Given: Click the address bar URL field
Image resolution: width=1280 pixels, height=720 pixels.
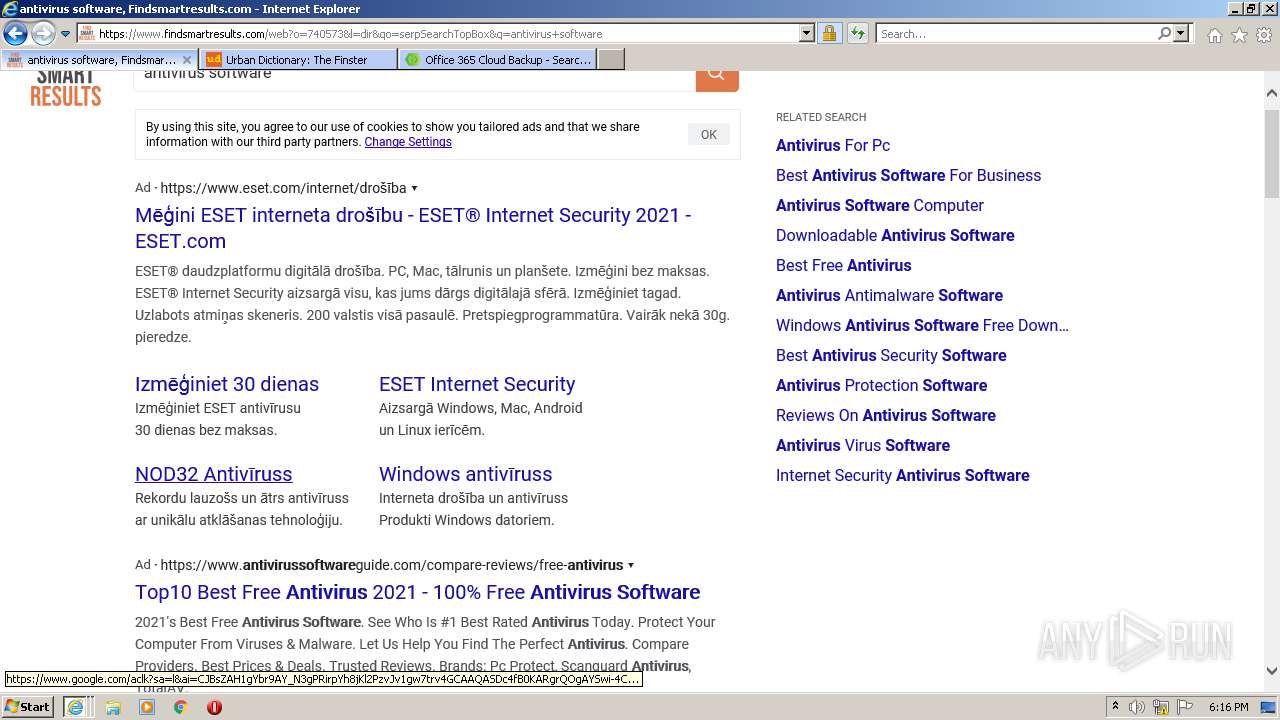Looking at the screenshot, I should (448, 34).
